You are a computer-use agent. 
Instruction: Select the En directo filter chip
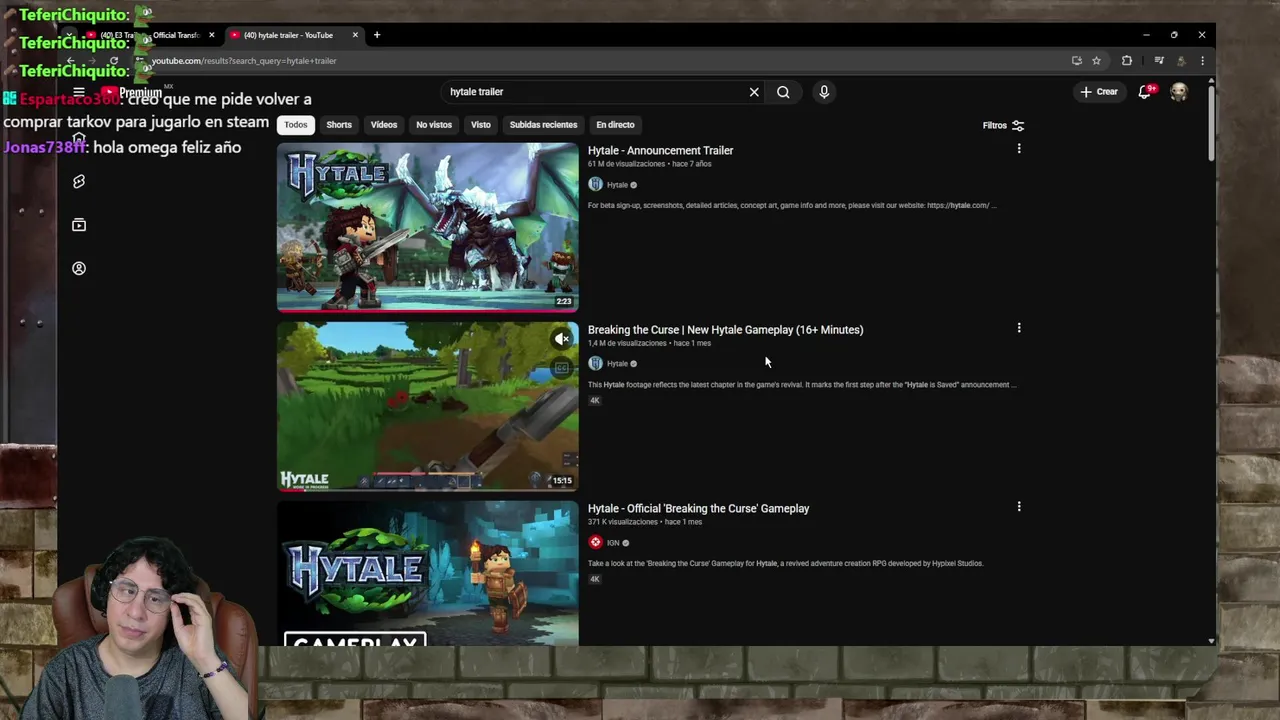[615, 125]
